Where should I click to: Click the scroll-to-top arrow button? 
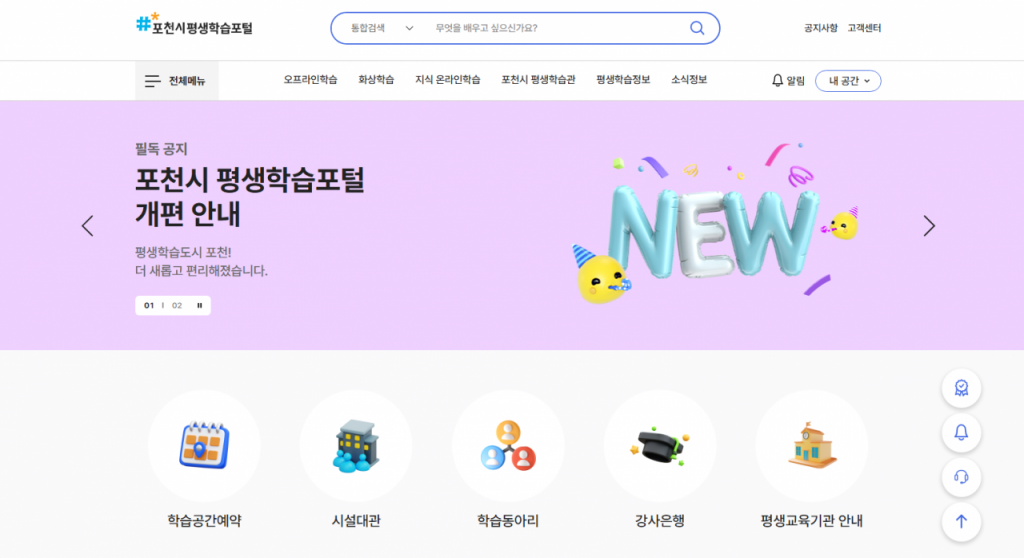coord(961,521)
